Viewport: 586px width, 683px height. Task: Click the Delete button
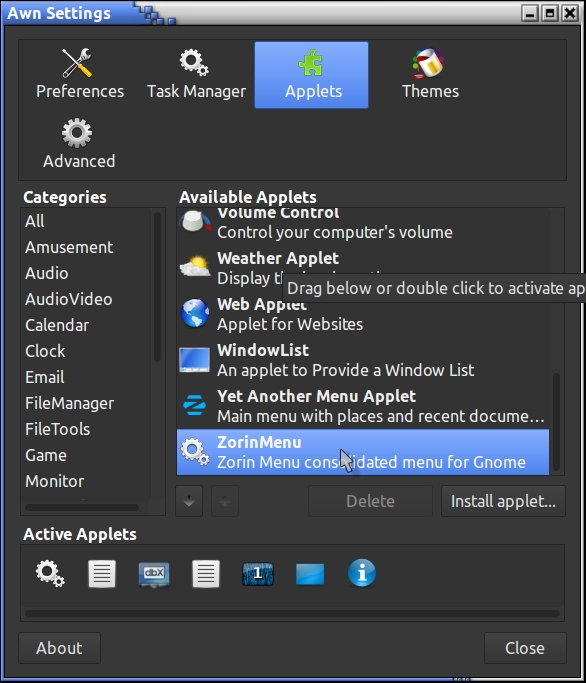370,501
